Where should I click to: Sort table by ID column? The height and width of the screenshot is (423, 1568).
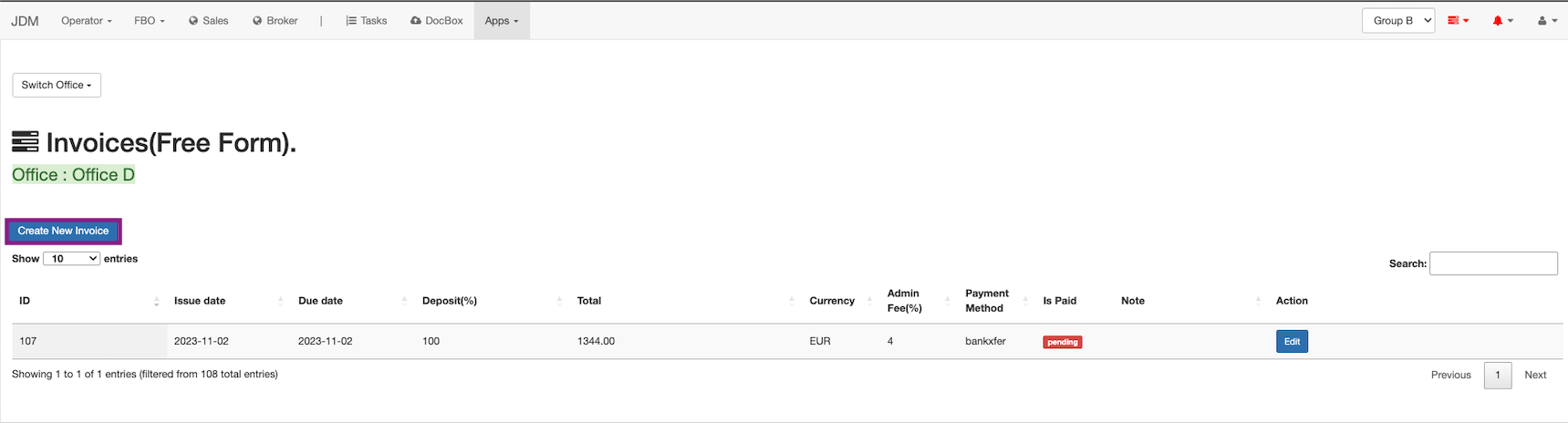click(88, 301)
